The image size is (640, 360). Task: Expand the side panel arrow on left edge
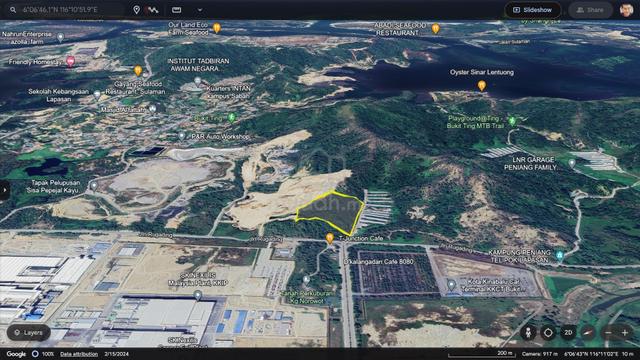tap(4, 190)
